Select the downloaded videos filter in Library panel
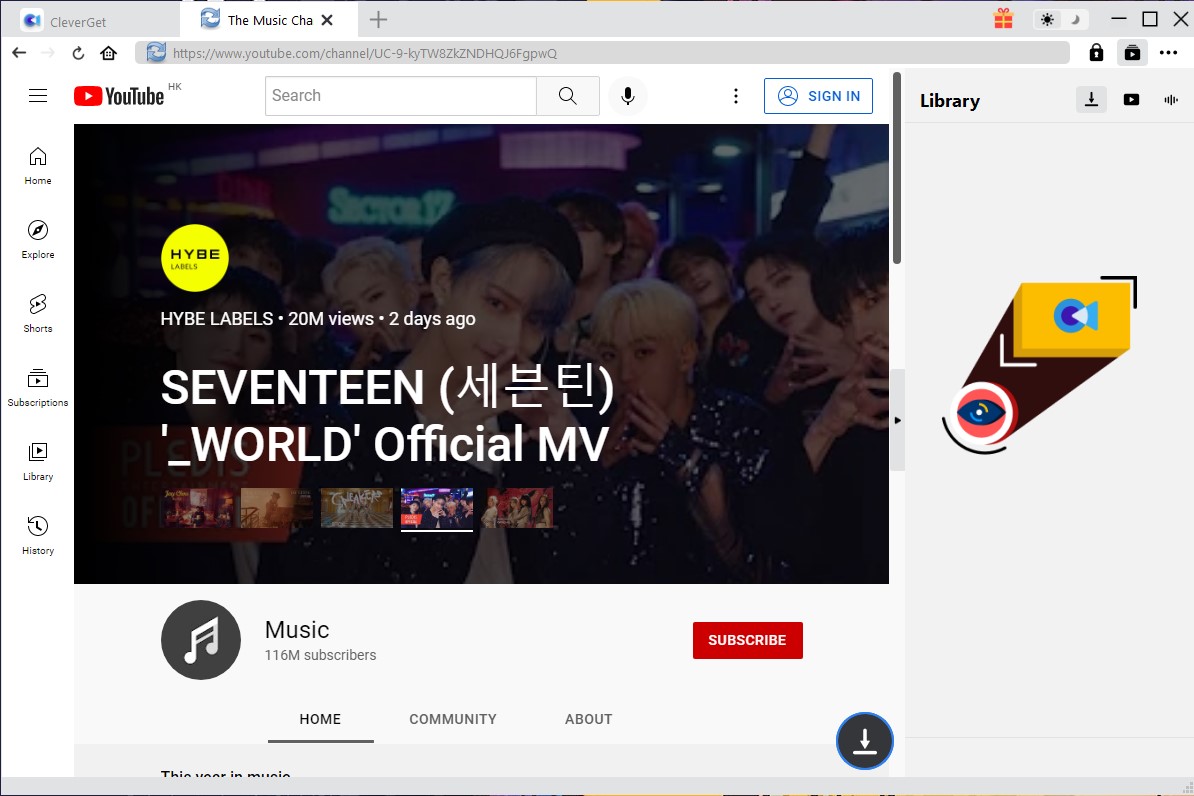This screenshot has height=796, width=1194. (x=1131, y=99)
